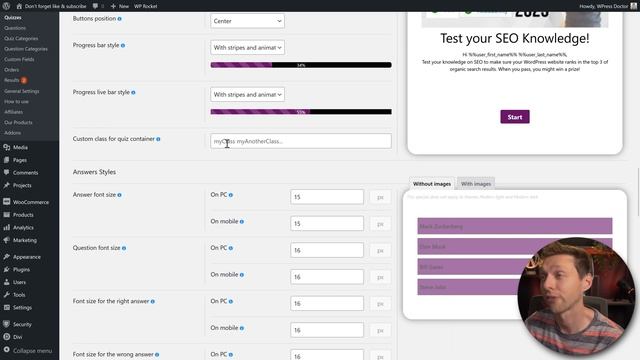640x360 pixels.
Task: Open Marketing megaphone icon in sidebar
Action: point(7,240)
